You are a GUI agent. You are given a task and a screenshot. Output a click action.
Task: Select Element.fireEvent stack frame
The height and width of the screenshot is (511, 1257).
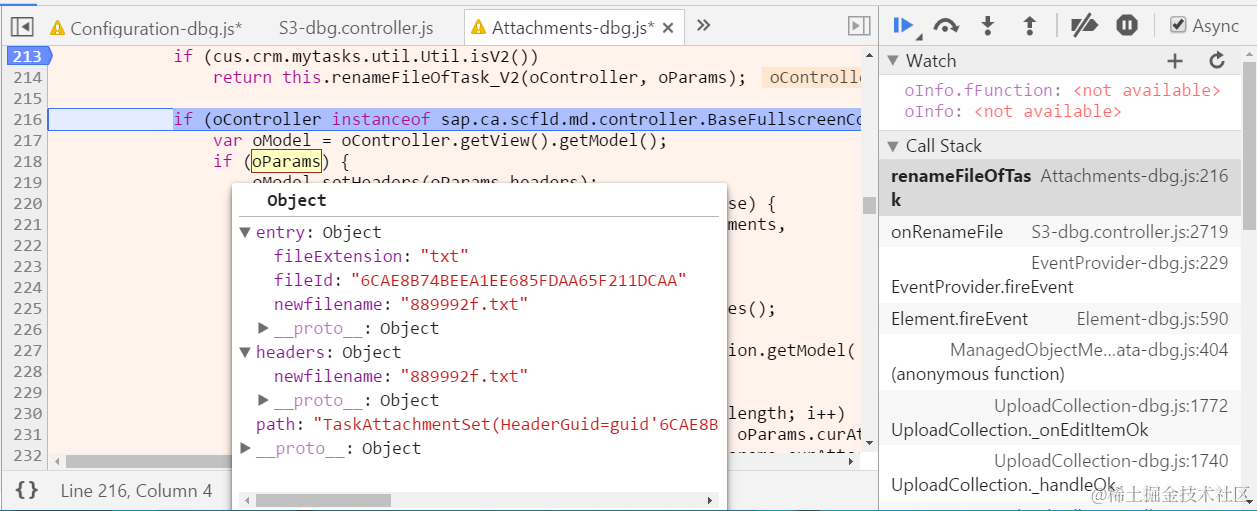pyautogui.click(x=1061, y=319)
